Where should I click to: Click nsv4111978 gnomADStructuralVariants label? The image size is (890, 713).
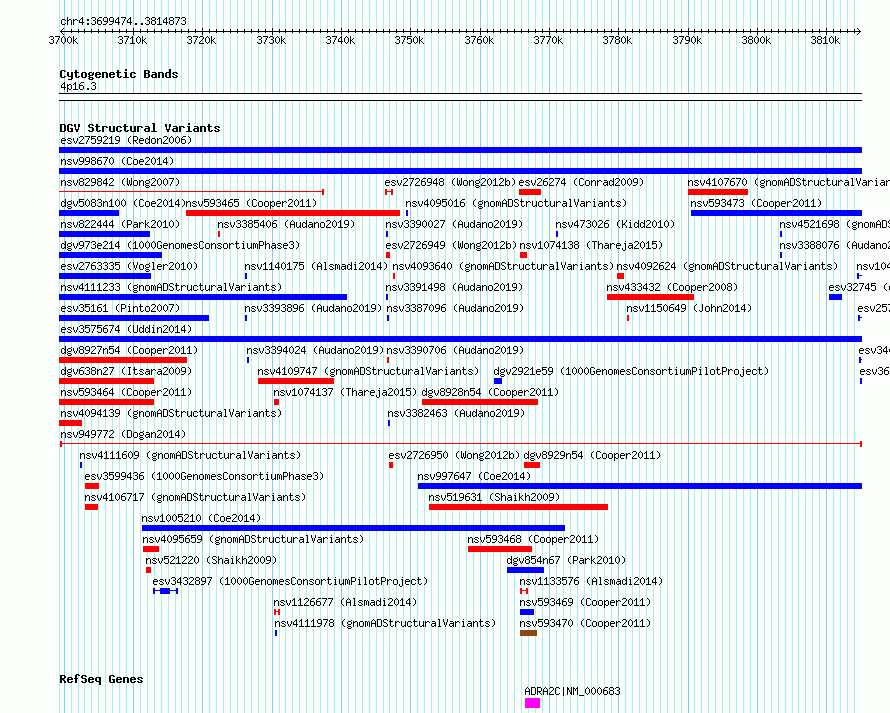pyautogui.click(x=385, y=623)
